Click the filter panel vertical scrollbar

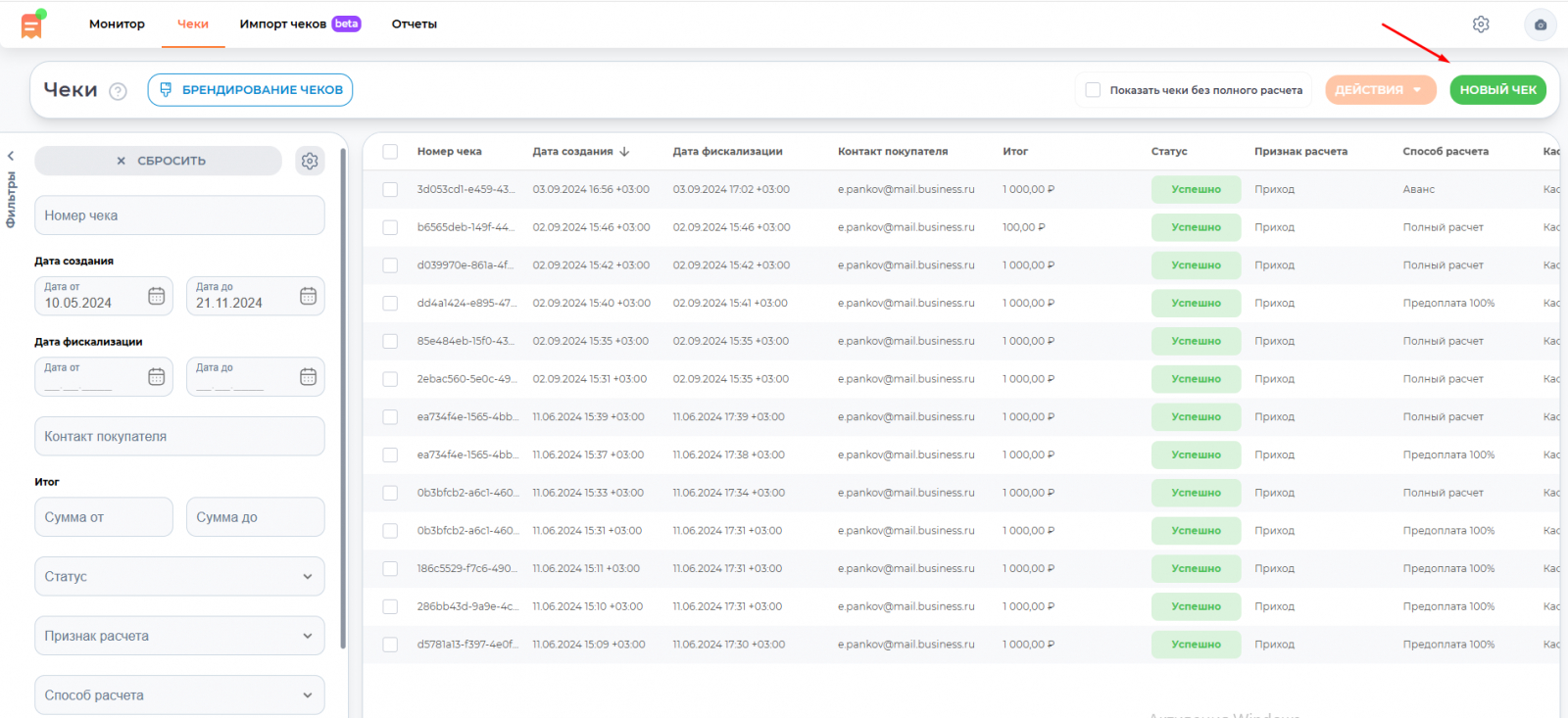coord(343,392)
